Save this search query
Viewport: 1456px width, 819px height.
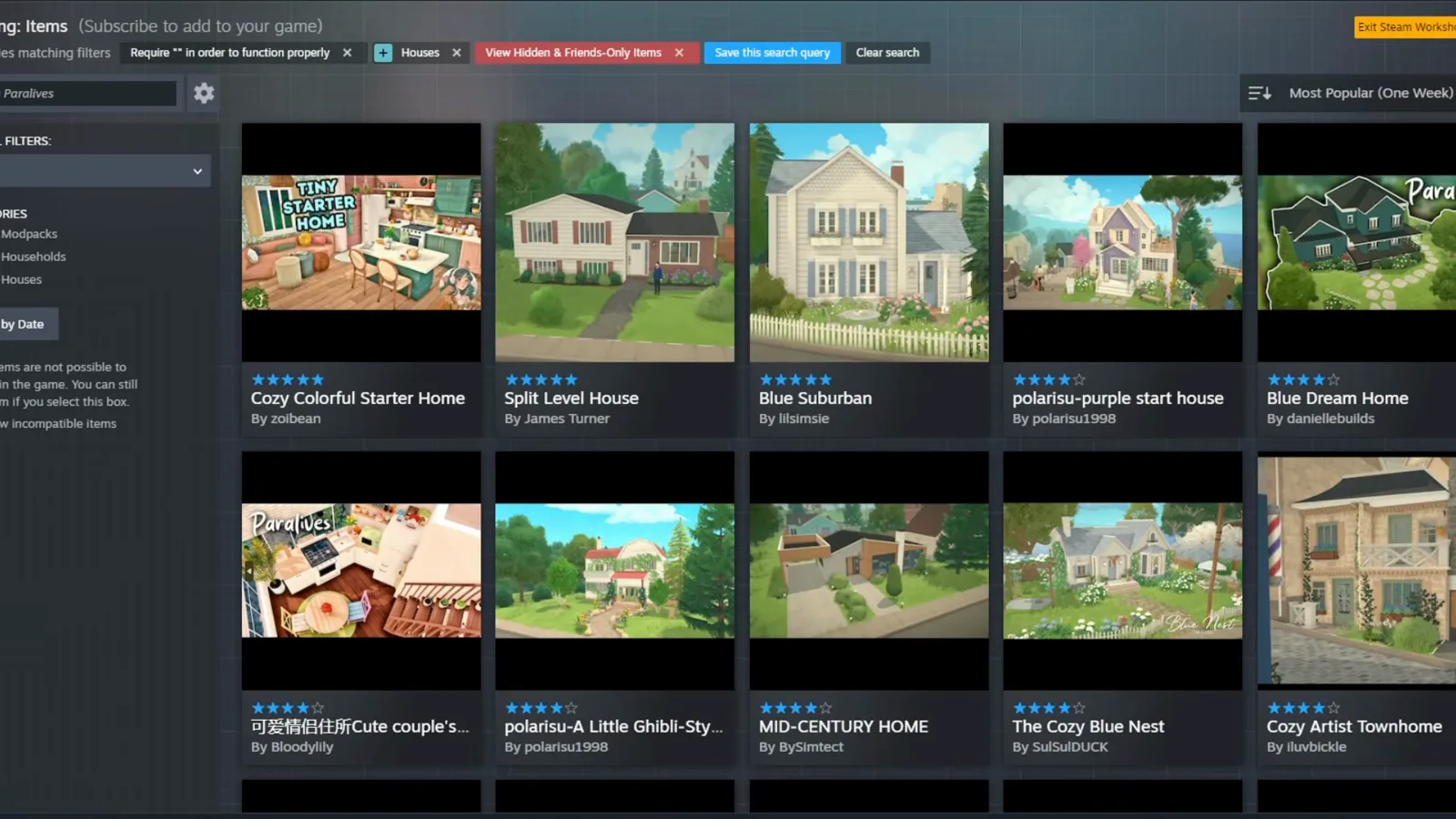click(x=773, y=53)
